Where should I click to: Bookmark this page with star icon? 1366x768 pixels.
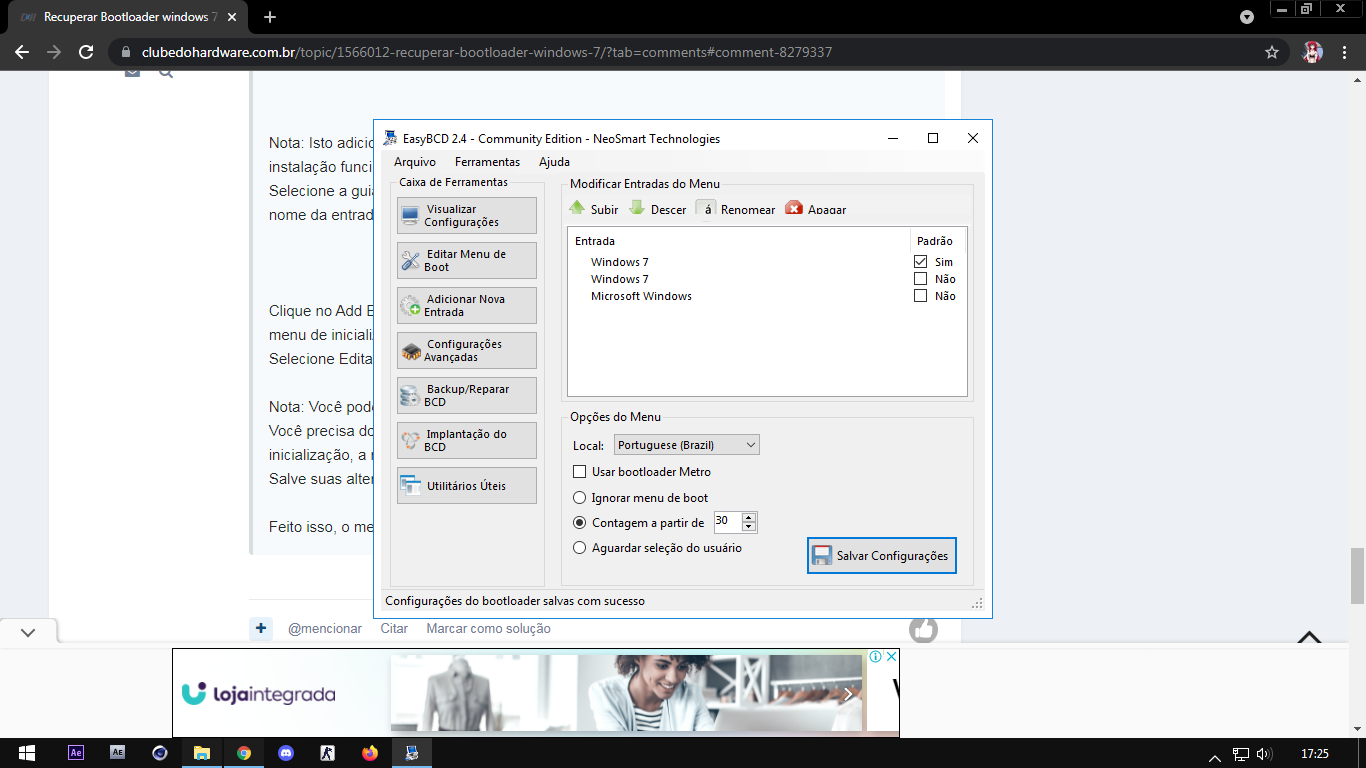point(1272,52)
